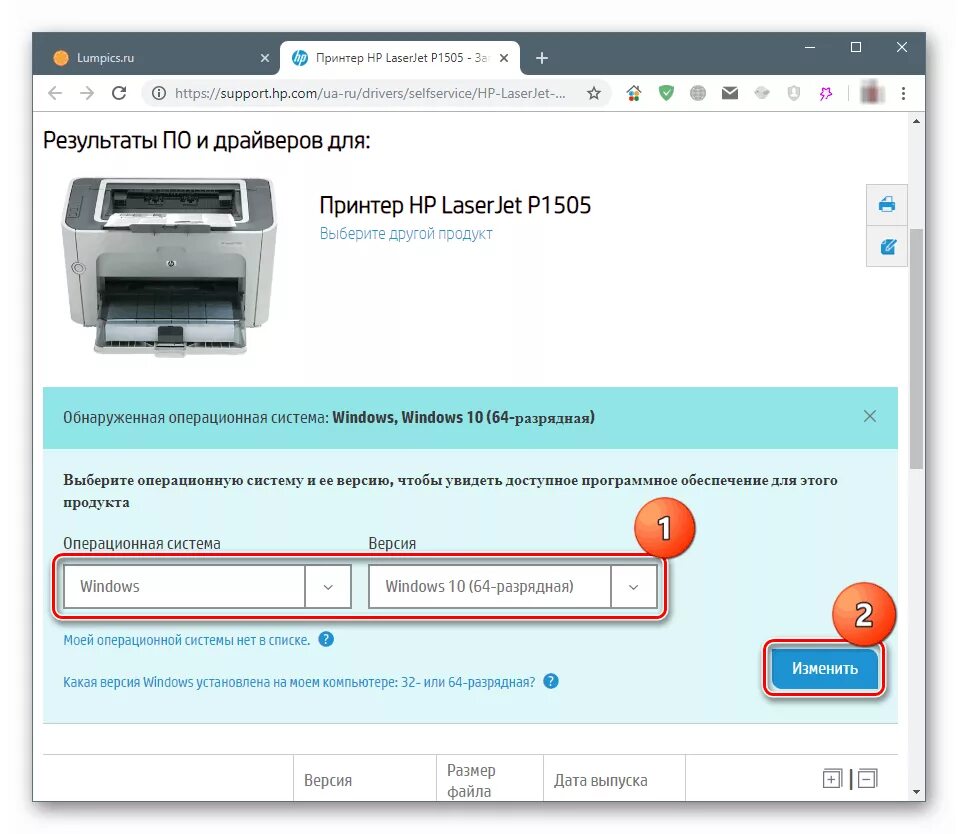Viewport: 958px width, 834px height.
Task: Open the globe extension icon
Action: coord(698,93)
